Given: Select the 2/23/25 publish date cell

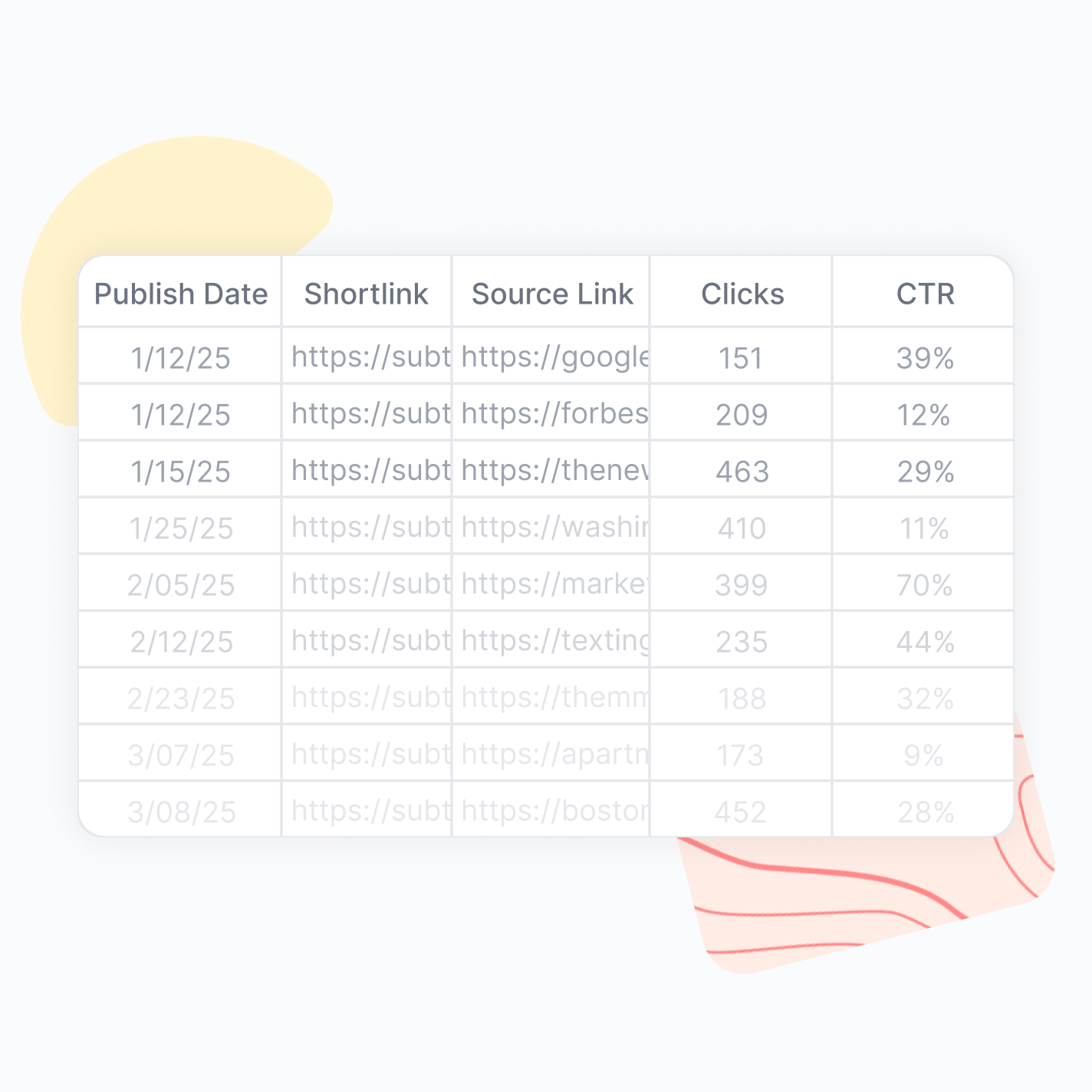Looking at the screenshot, I should coord(181,699).
